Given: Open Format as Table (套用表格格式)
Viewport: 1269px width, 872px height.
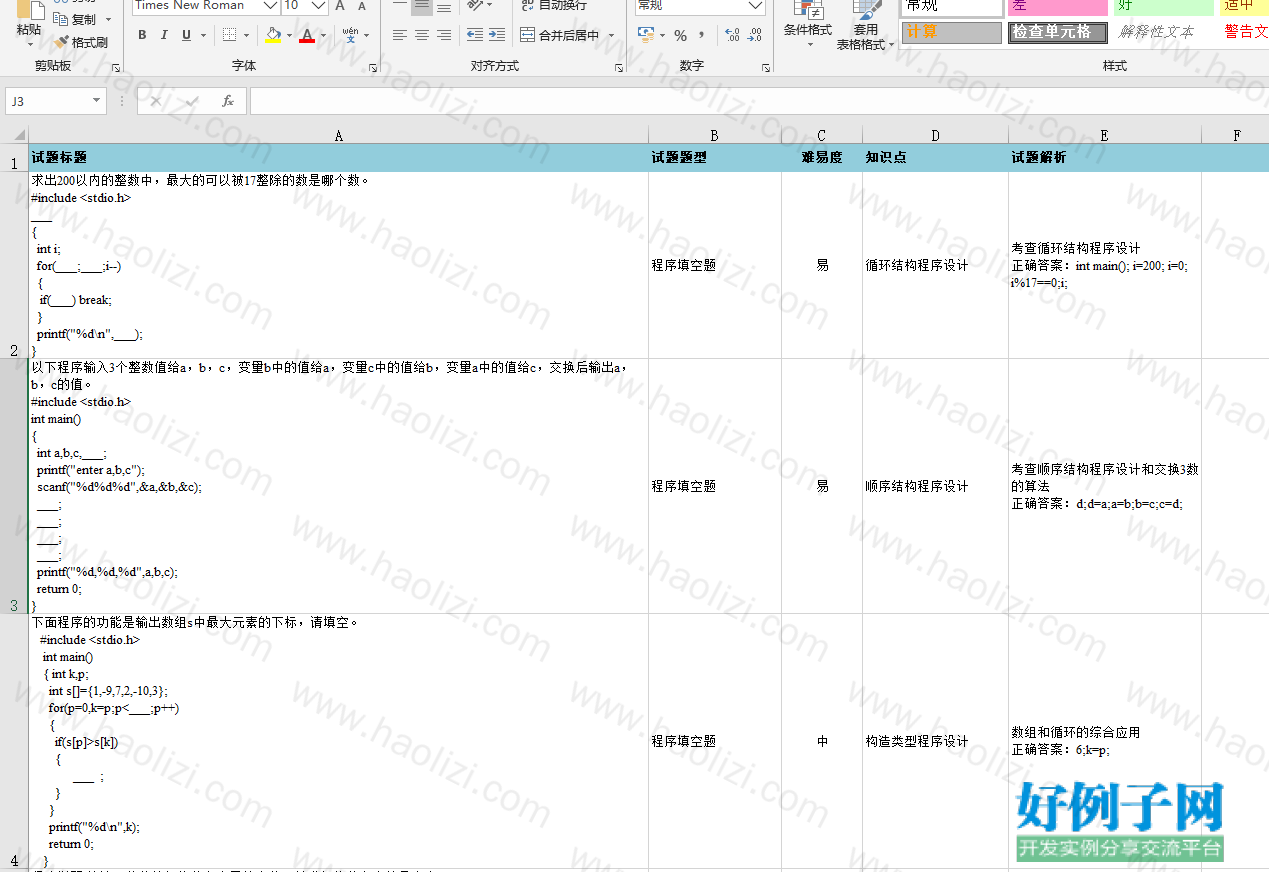Looking at the screenshot, I should 866,26.
